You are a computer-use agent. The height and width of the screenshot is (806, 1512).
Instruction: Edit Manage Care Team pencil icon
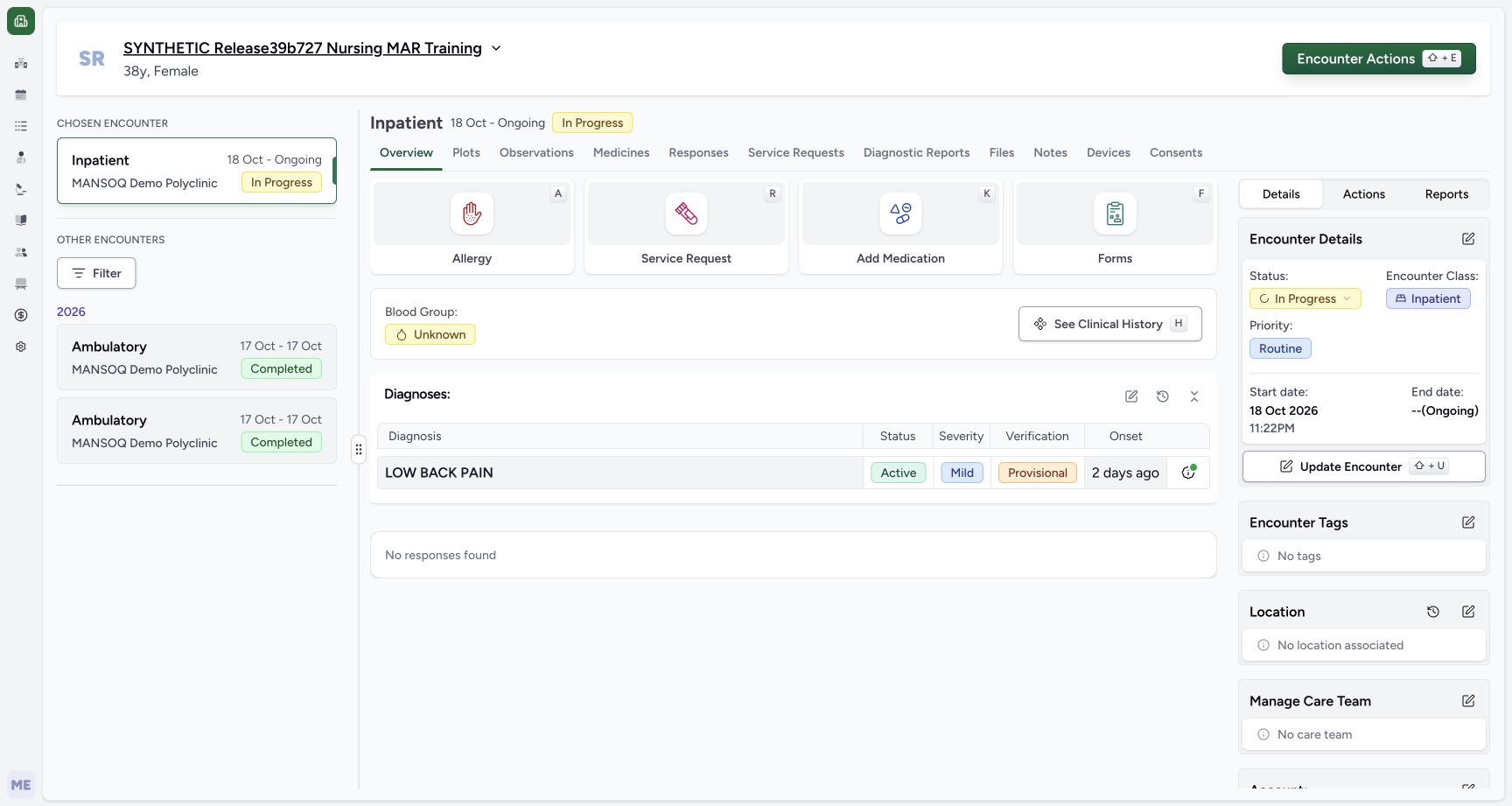1468,701
